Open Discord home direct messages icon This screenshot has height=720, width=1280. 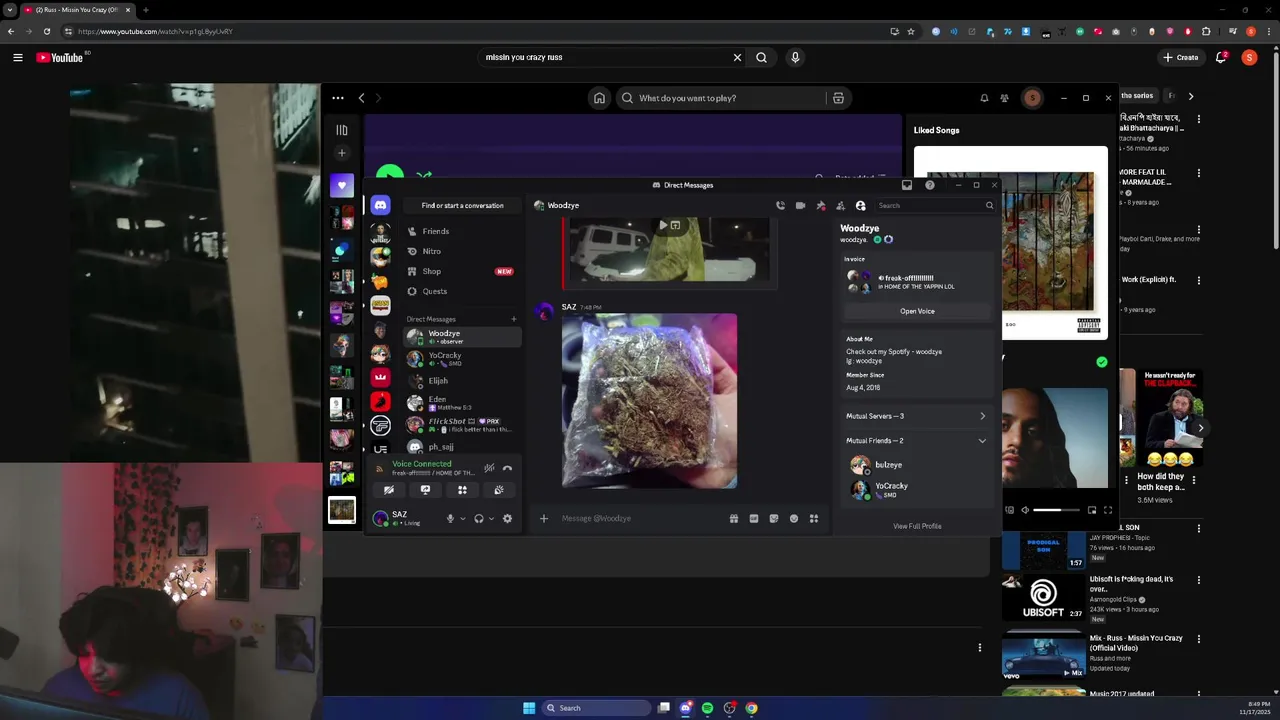pyautogui.click(x=380, y=205)
